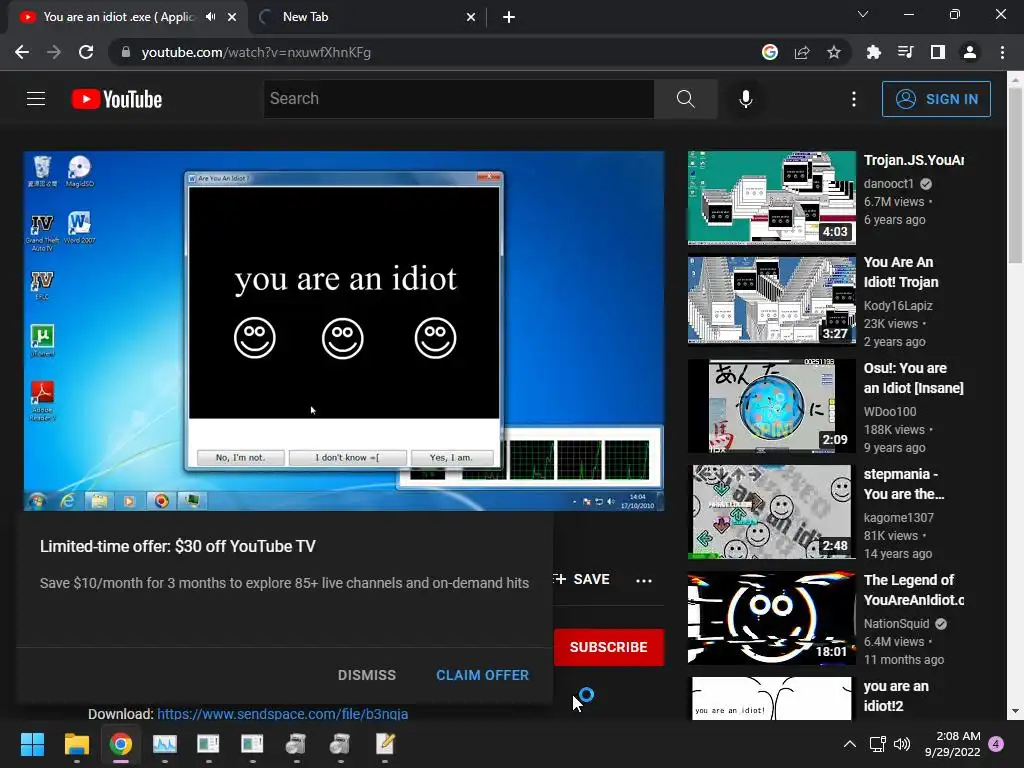Open the sendspace download link
Screen dimensions: 1024x768
282,714
